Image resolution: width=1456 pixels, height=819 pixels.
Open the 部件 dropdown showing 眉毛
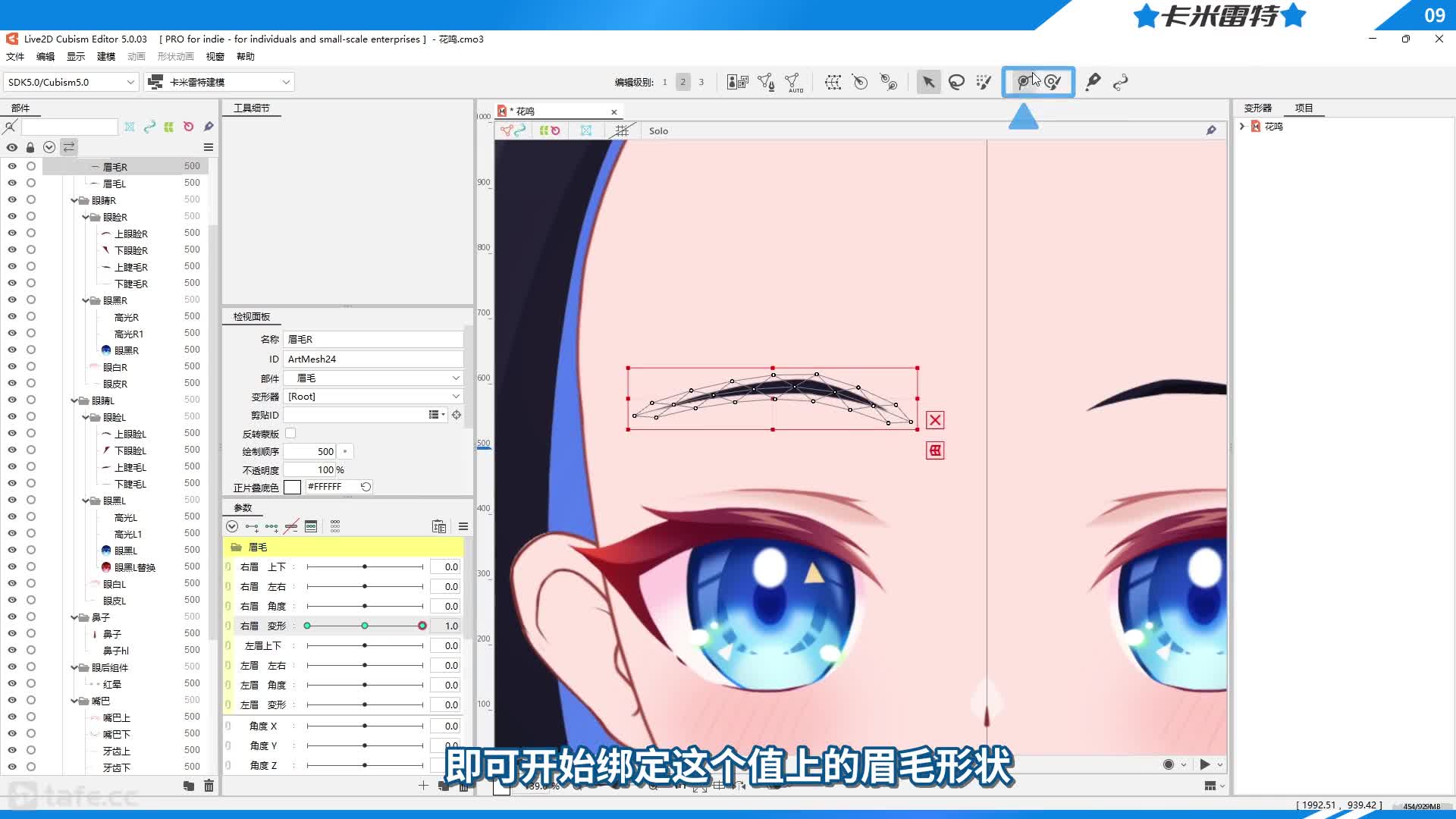[373, 378]
